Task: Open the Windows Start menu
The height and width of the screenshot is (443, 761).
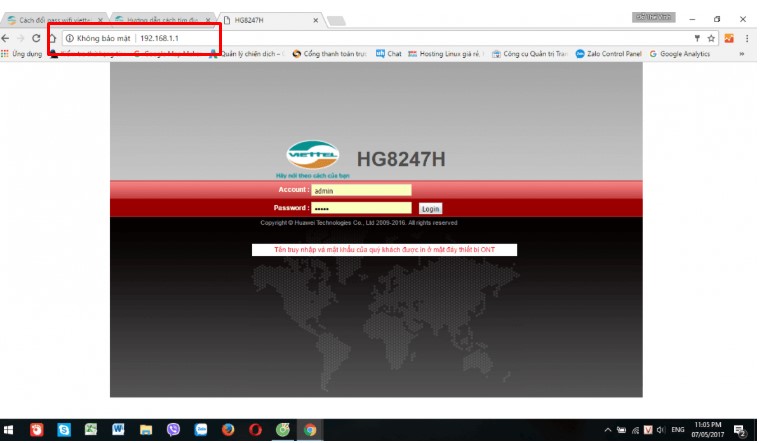Action: [x=8, y=430]
